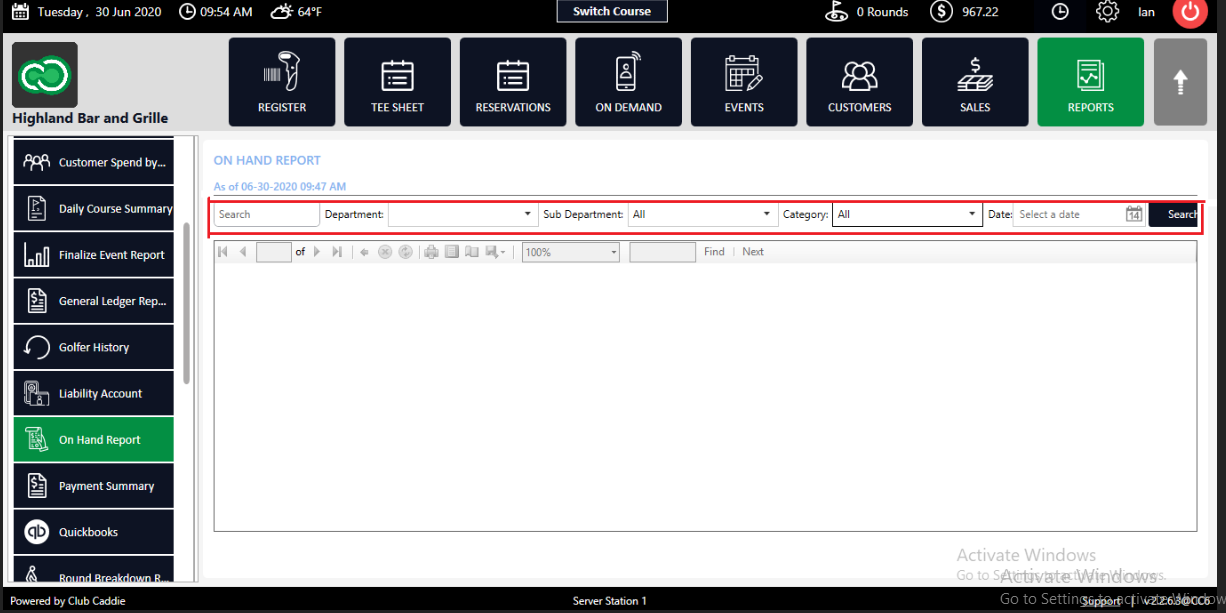Click Next in report toolbar
Viewport: 1226px width, 613px height.
753,252
